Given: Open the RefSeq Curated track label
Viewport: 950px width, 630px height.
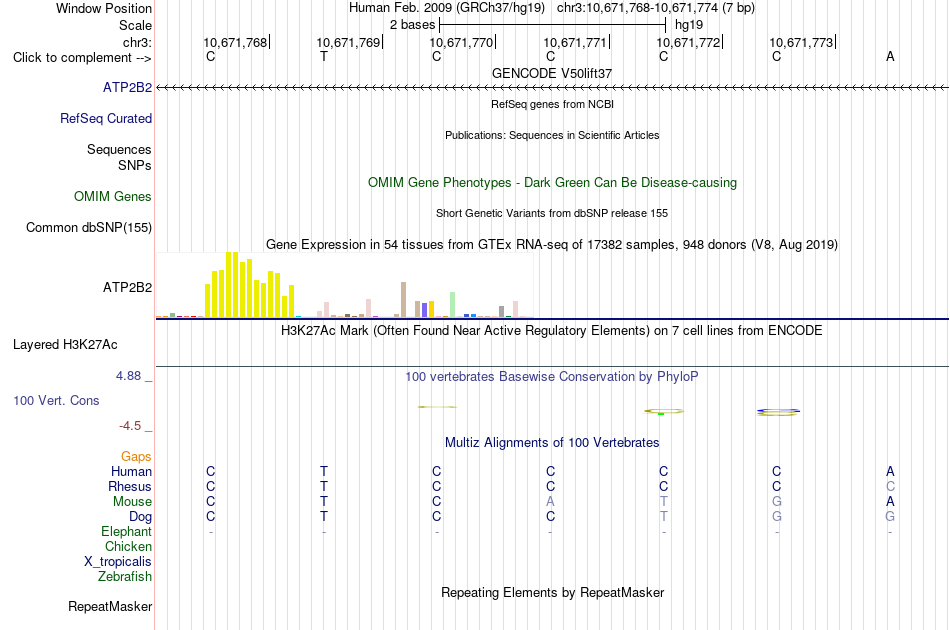Looking at the screenshot, I should tap(106, 118).
